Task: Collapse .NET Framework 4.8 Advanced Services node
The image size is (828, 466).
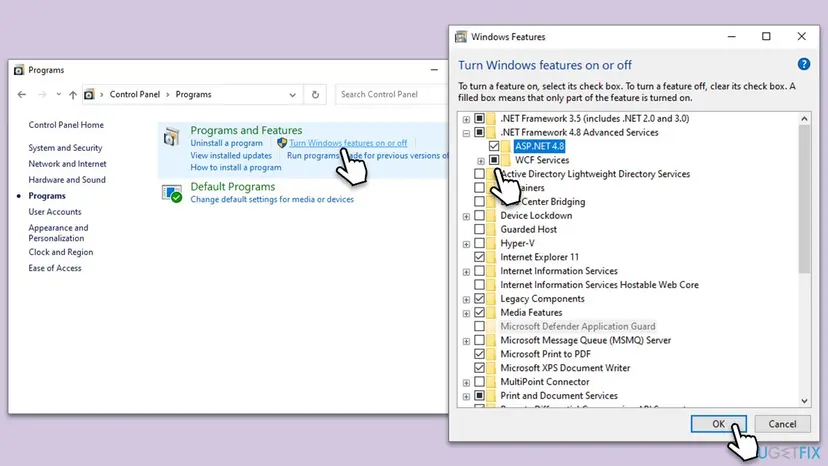Action: tap(466, 133)
